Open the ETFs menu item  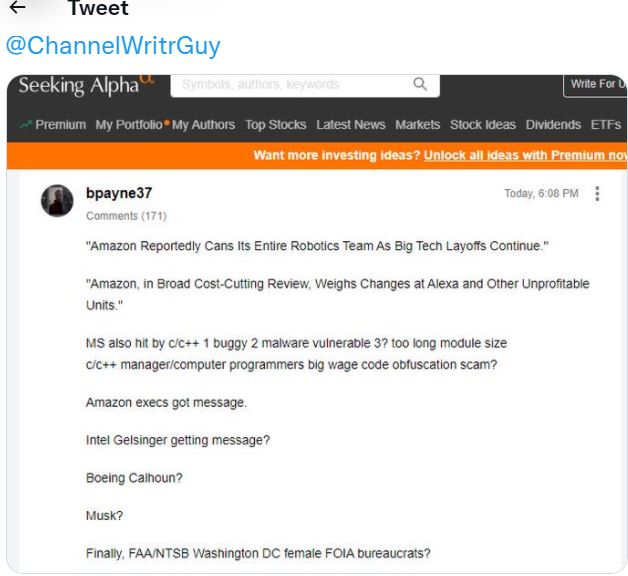tap(606, 125)
